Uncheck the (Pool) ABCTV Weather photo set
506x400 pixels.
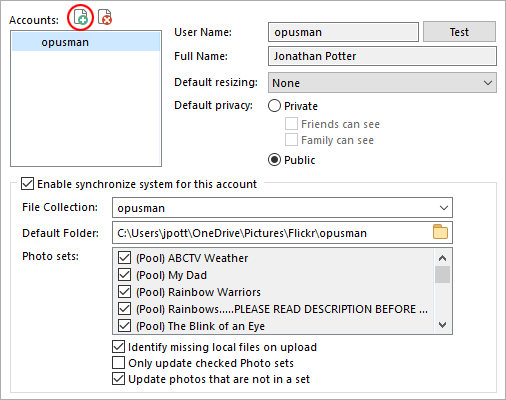point(124,258)
